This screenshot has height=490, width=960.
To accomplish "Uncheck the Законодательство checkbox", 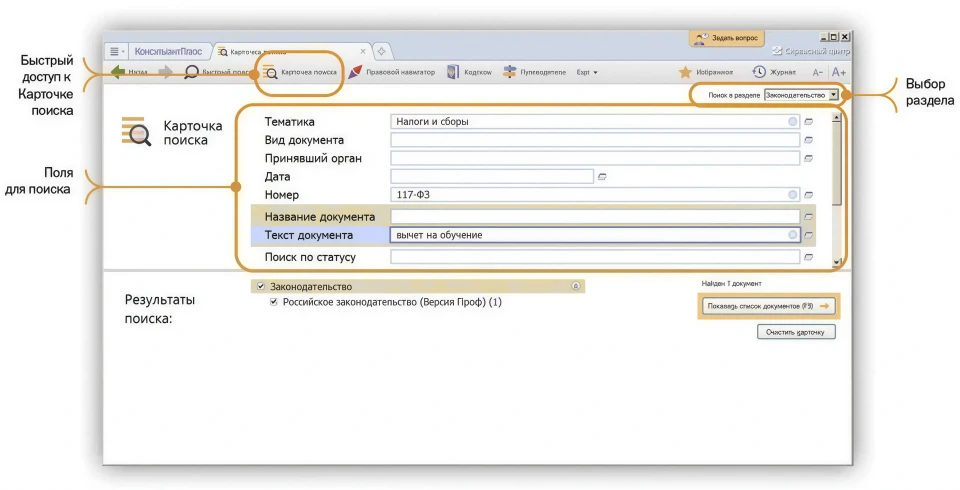I will (261, 286).
